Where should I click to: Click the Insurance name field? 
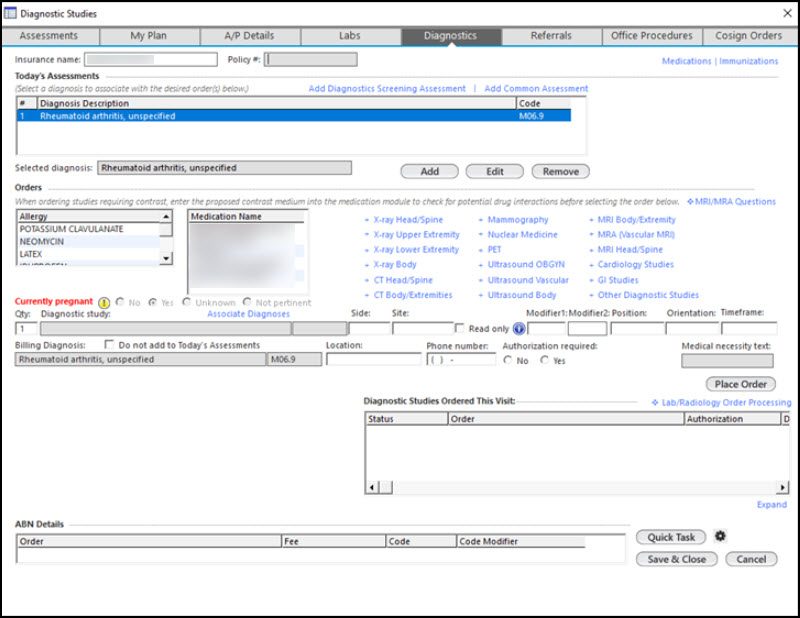click(151, 59)
